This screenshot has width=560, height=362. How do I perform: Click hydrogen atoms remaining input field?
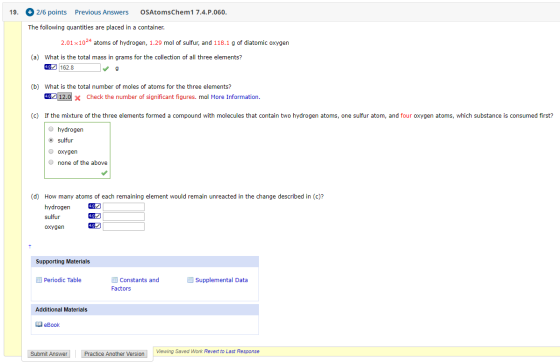124,207
